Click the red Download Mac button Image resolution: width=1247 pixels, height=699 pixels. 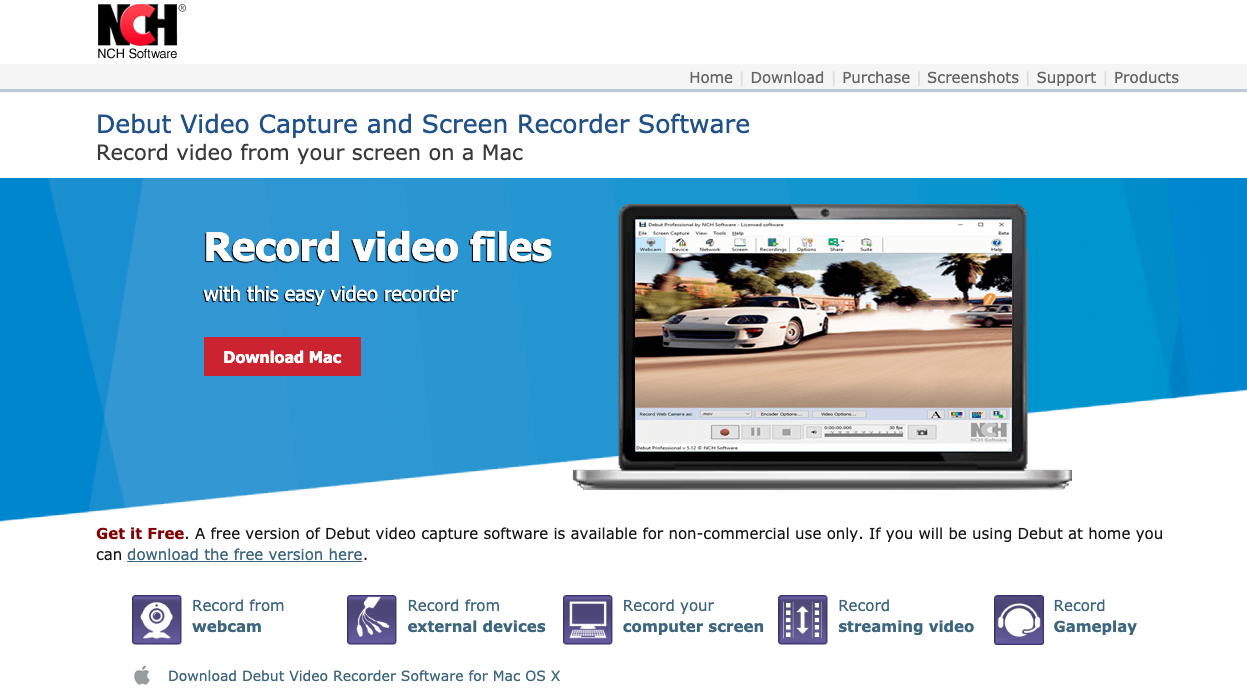coord(282,357)
